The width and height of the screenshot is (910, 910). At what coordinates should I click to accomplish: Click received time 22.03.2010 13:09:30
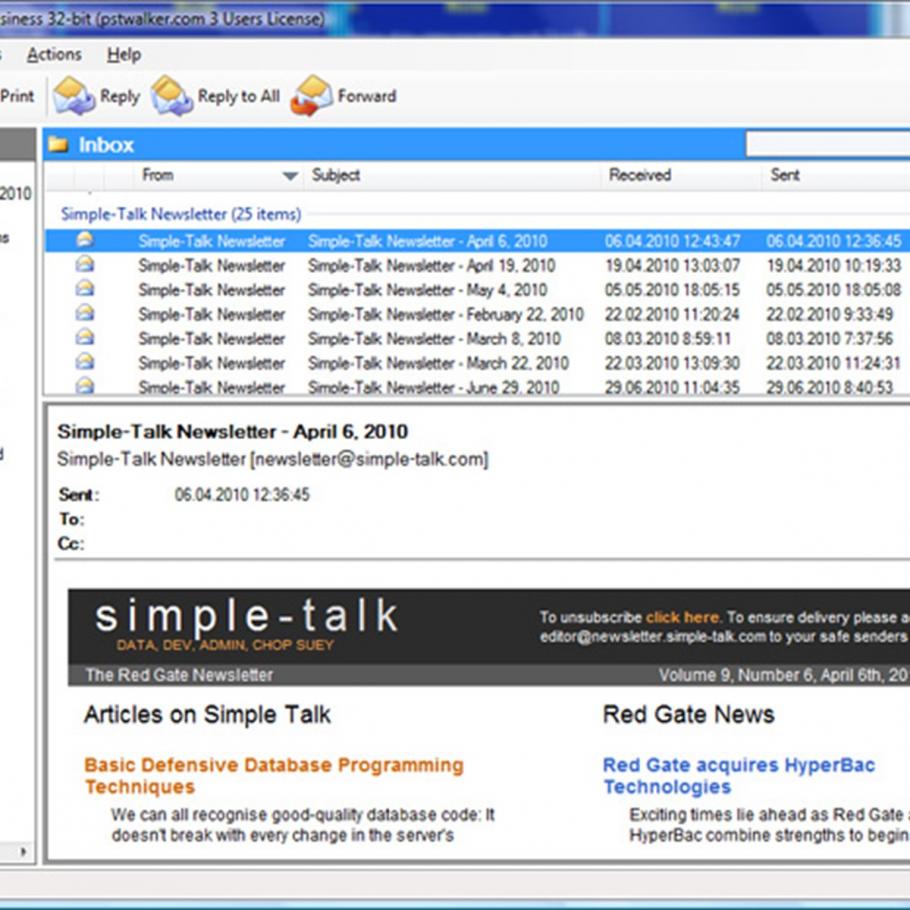(x=673, y=363)
